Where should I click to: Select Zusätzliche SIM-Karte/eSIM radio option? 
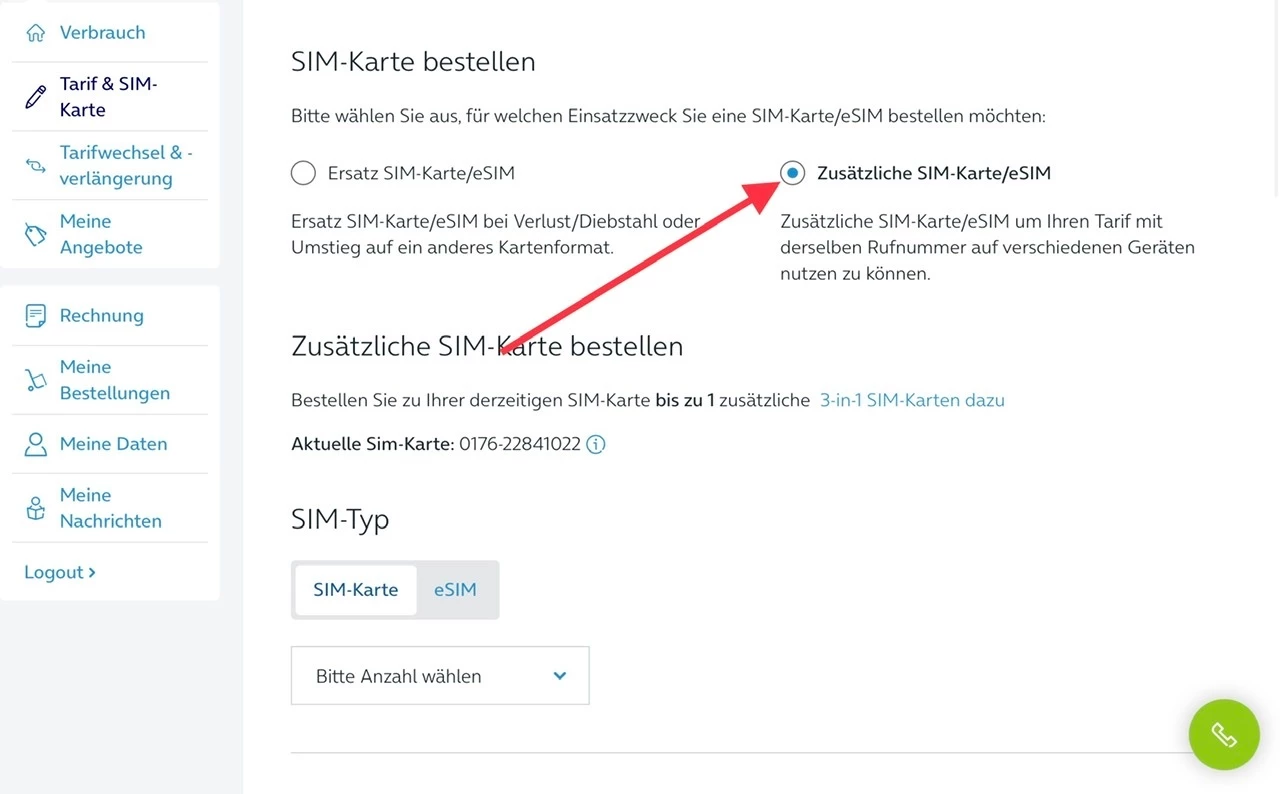click(792, 173)
